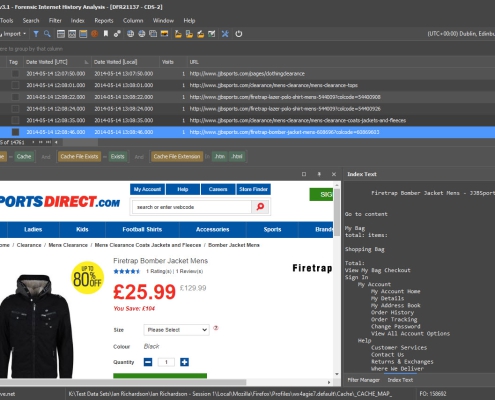This screenshot has width=495, height=400.
Task: Click the second yellow folder icon
Action: point(189,34)
